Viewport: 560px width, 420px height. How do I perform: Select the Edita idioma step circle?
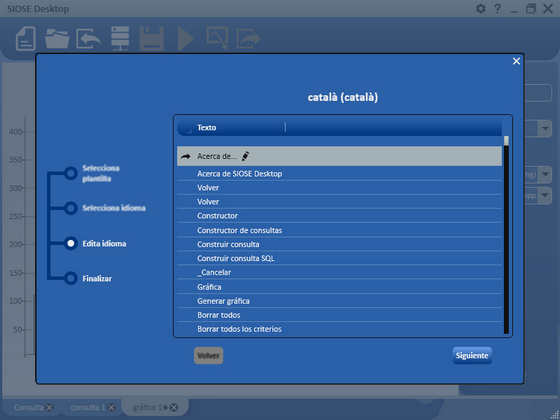click(71, 243)
